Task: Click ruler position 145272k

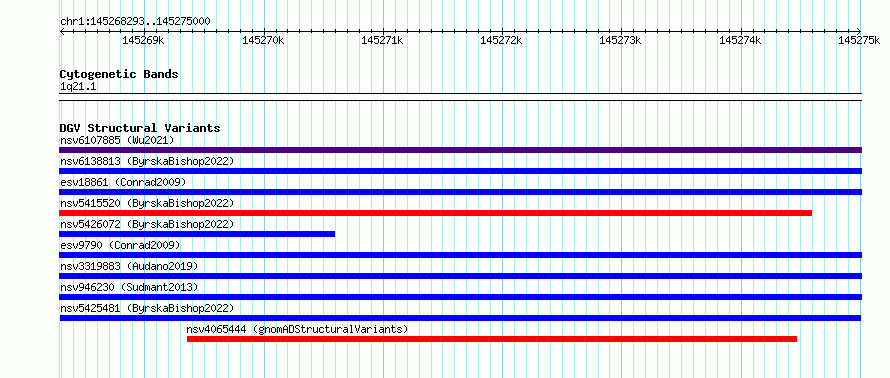Action: coord(502,40)
